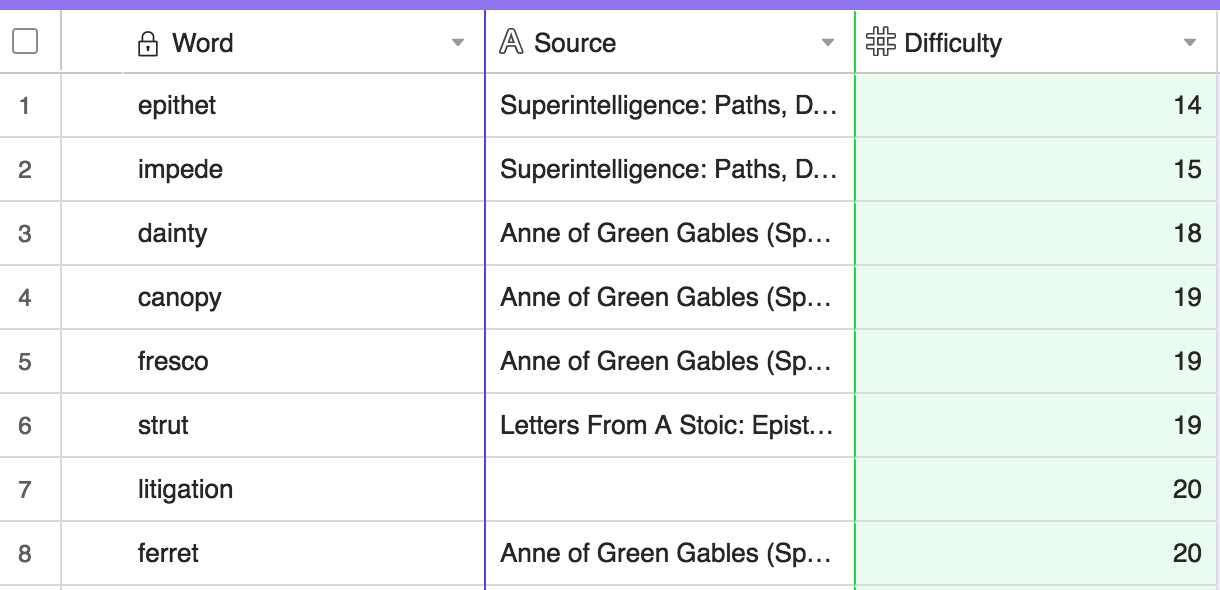Click the lock icon beside Word
Image resolution: width=1220 pixels, height=590 pixels.
coord(148,43)
